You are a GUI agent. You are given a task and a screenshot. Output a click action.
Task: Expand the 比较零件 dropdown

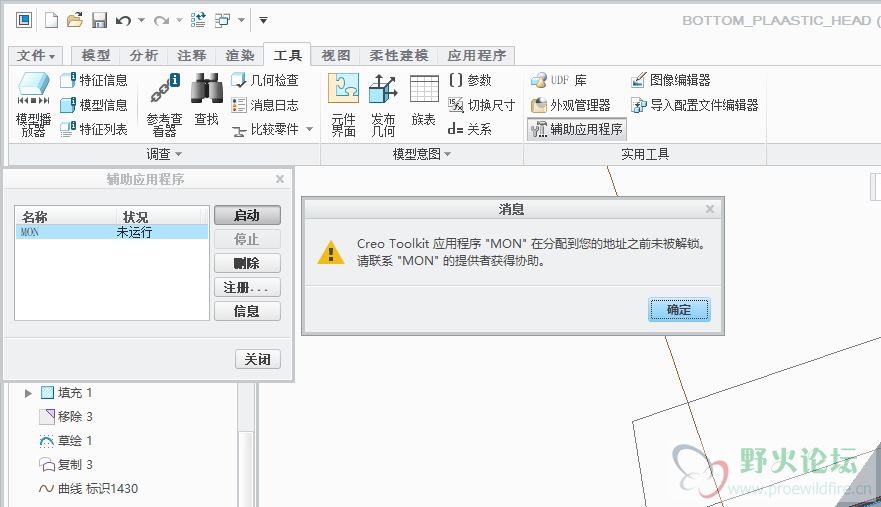coord(310,129)
